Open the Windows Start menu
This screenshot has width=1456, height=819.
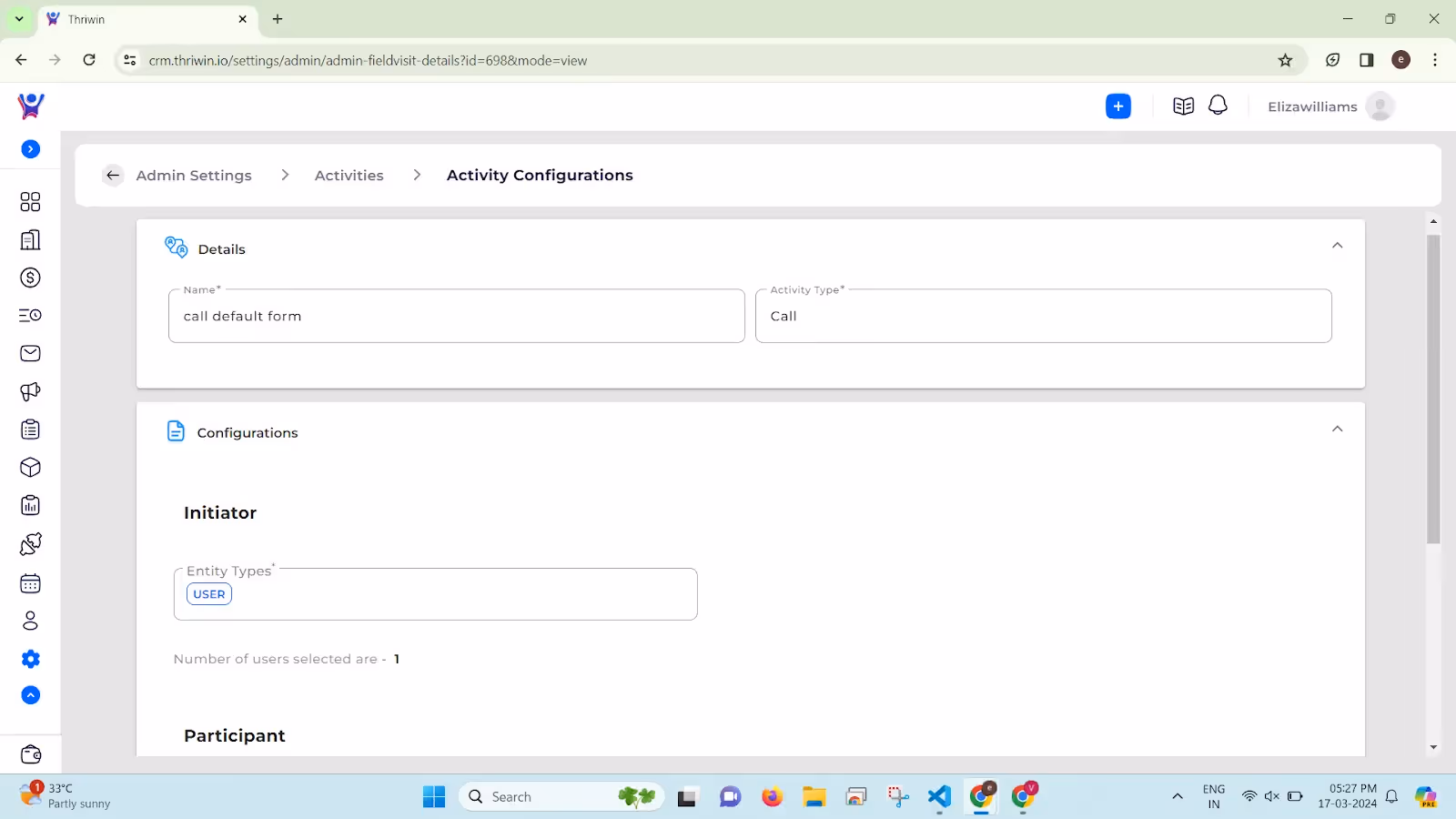coord(434,797)
